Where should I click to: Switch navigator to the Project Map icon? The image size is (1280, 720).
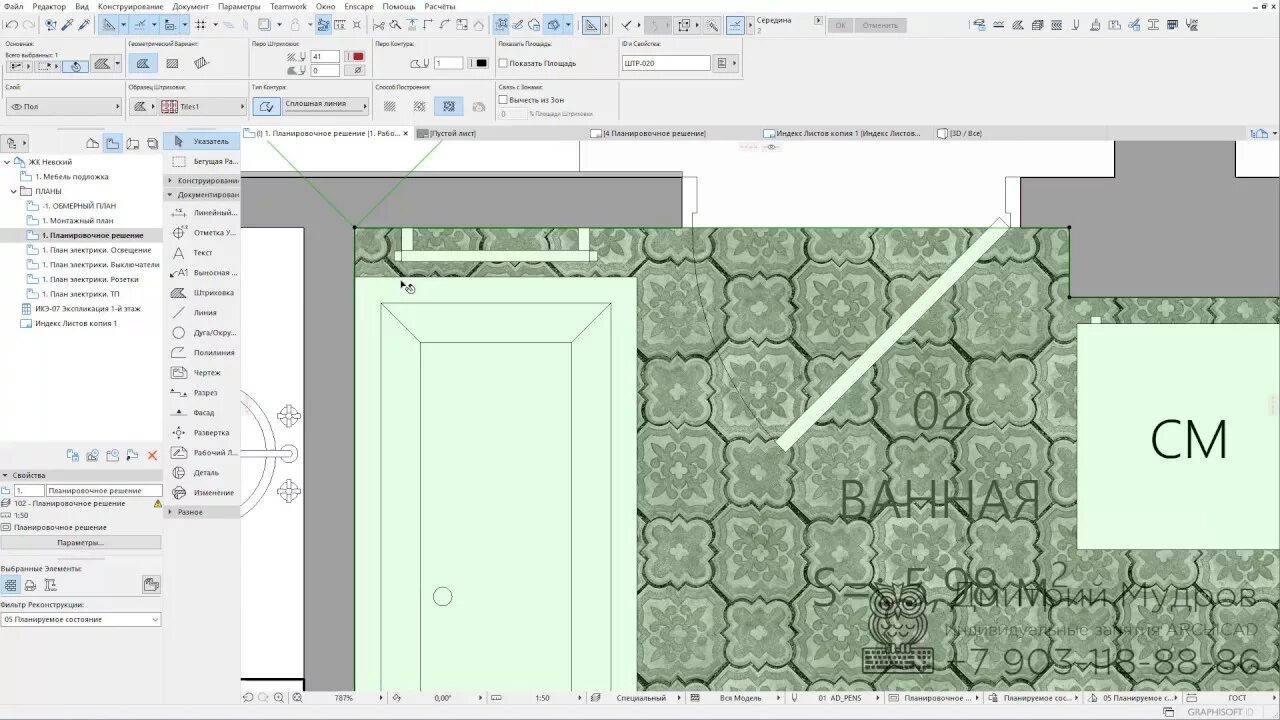(x=93, y=143)
